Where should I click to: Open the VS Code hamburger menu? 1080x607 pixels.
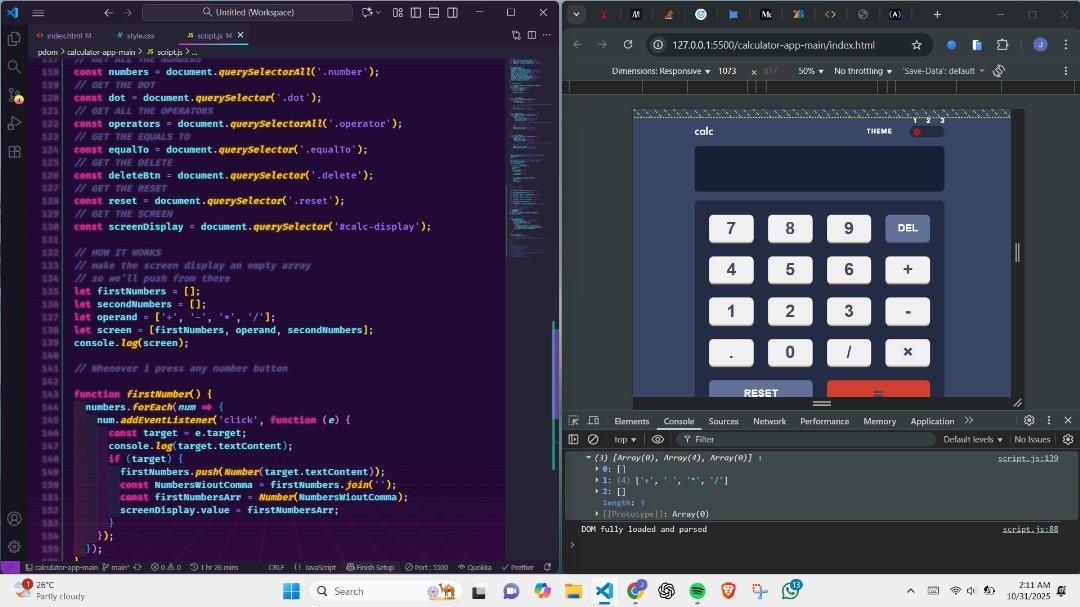[x=38, y=12]
